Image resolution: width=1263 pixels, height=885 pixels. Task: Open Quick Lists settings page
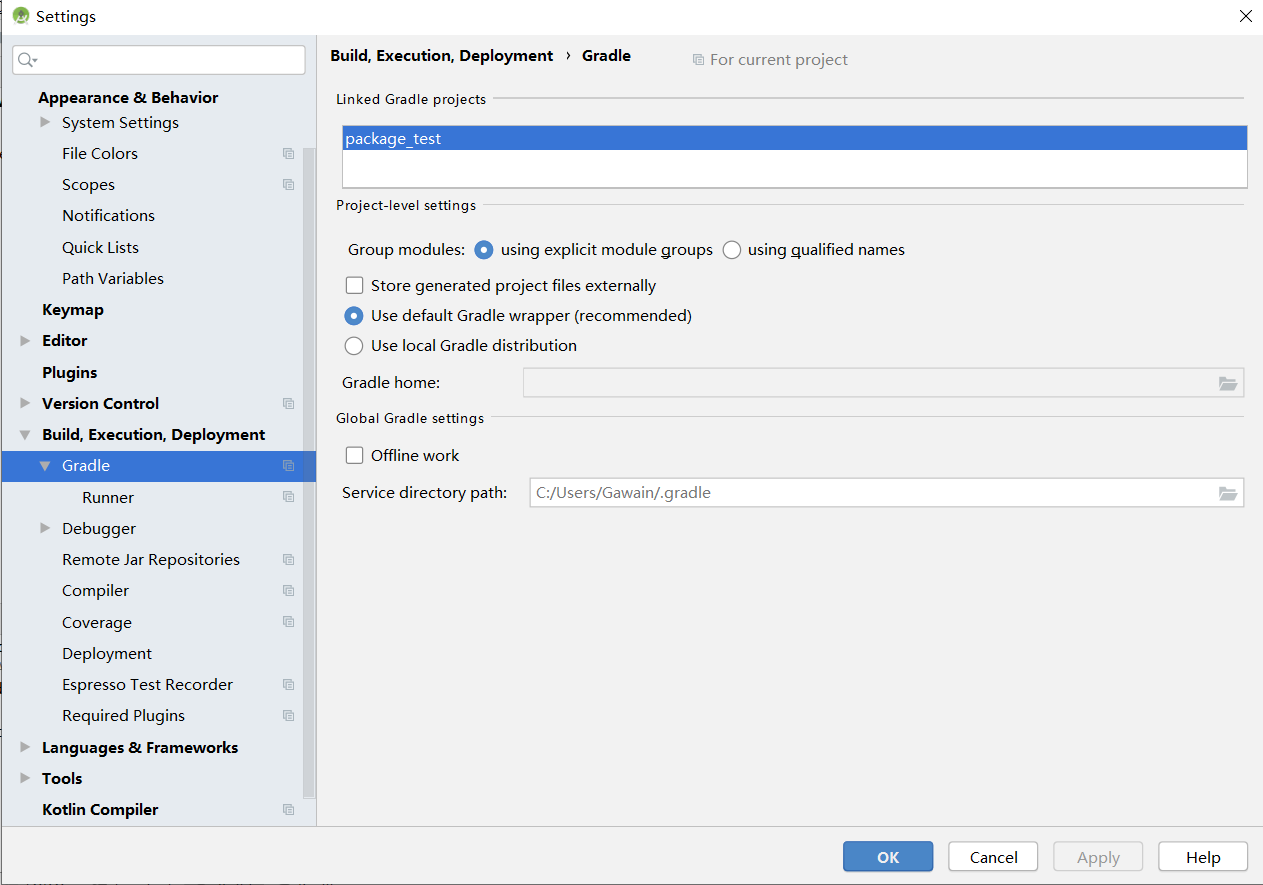[100, 248]
